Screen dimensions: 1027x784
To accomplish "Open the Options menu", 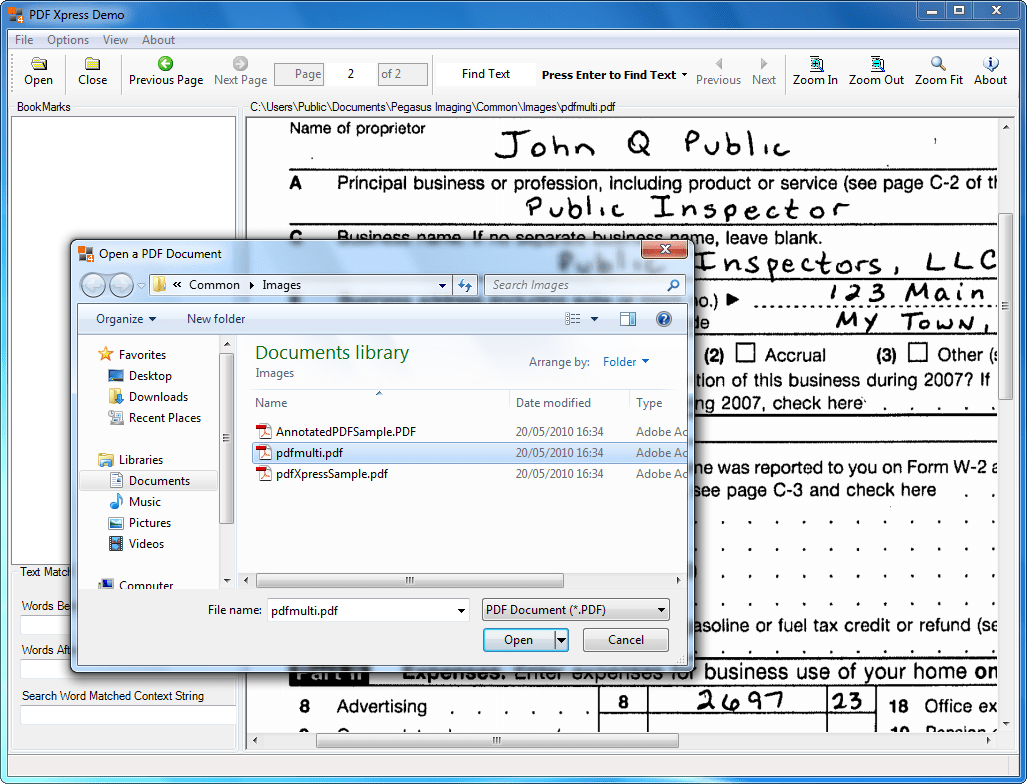I will 67,39.
